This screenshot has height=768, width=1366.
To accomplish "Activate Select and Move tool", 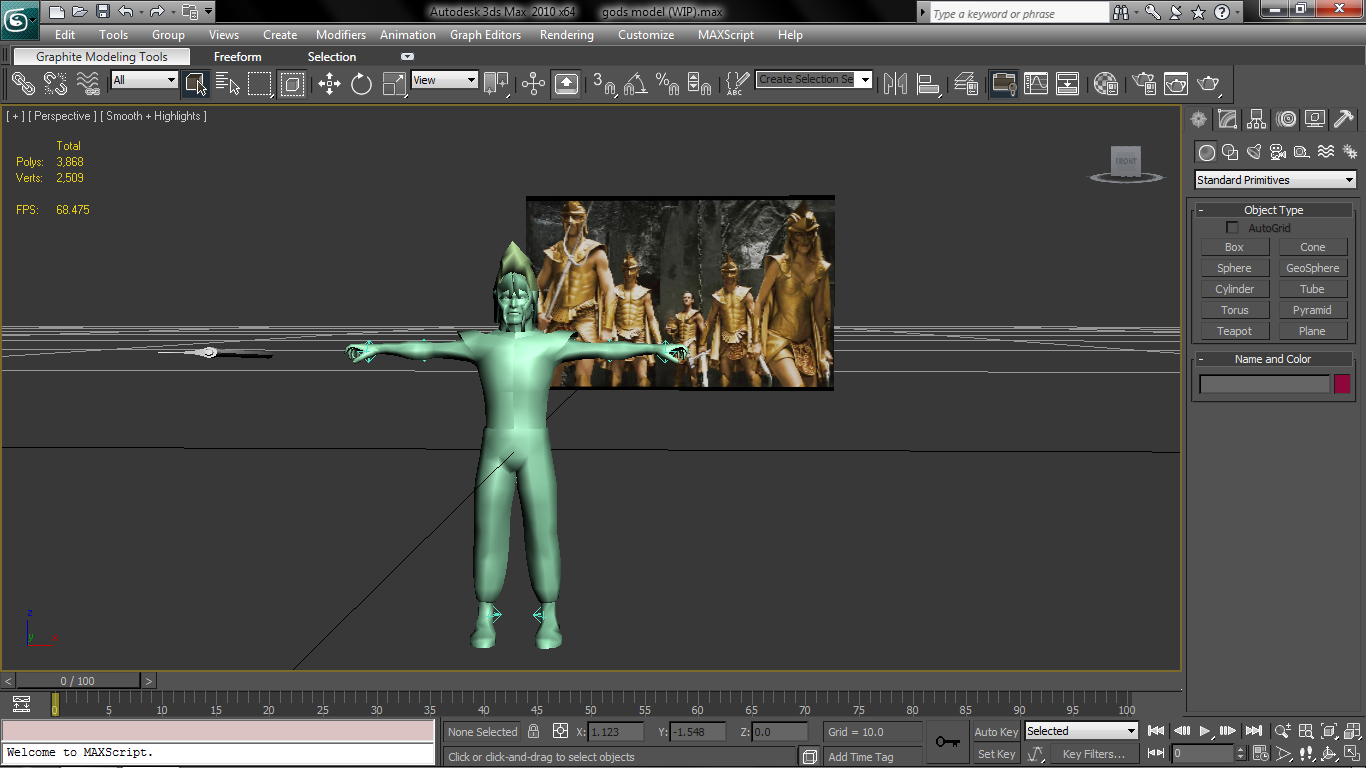I will pos(329,84).
